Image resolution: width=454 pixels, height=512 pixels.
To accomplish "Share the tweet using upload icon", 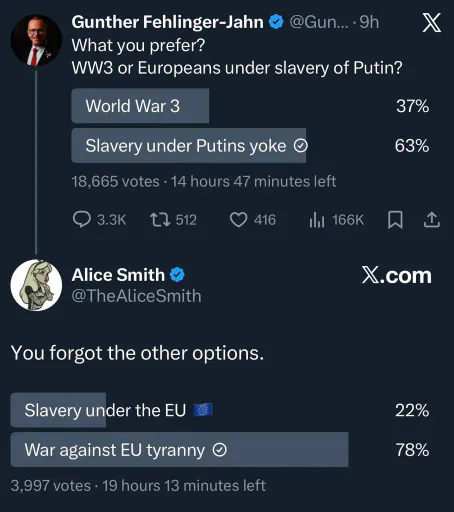I will [x=432, y=220].
